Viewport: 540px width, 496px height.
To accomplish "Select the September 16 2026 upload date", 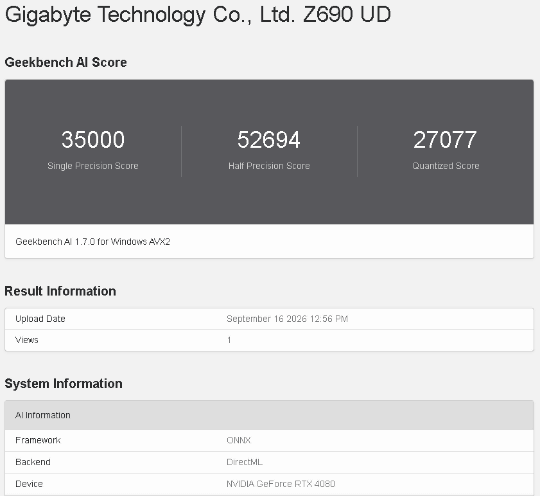I will (287, 319).
